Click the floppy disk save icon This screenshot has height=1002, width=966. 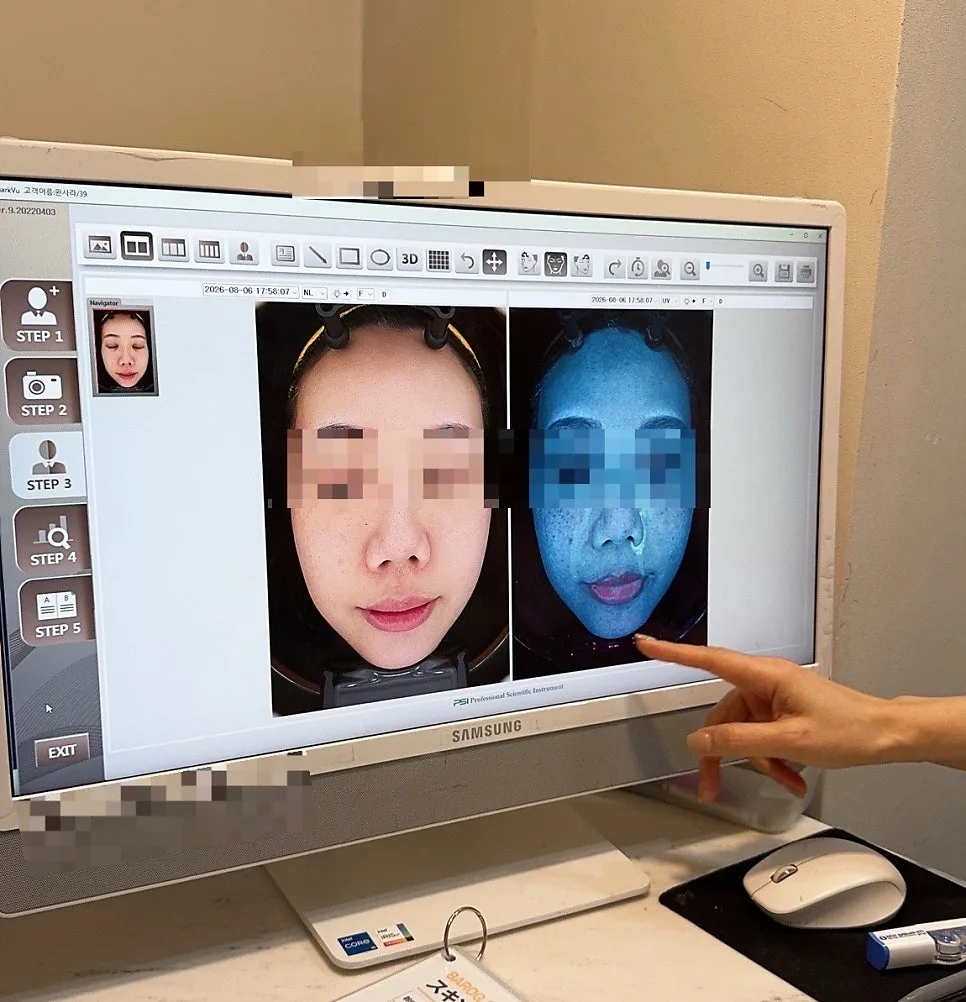point(783,272)
